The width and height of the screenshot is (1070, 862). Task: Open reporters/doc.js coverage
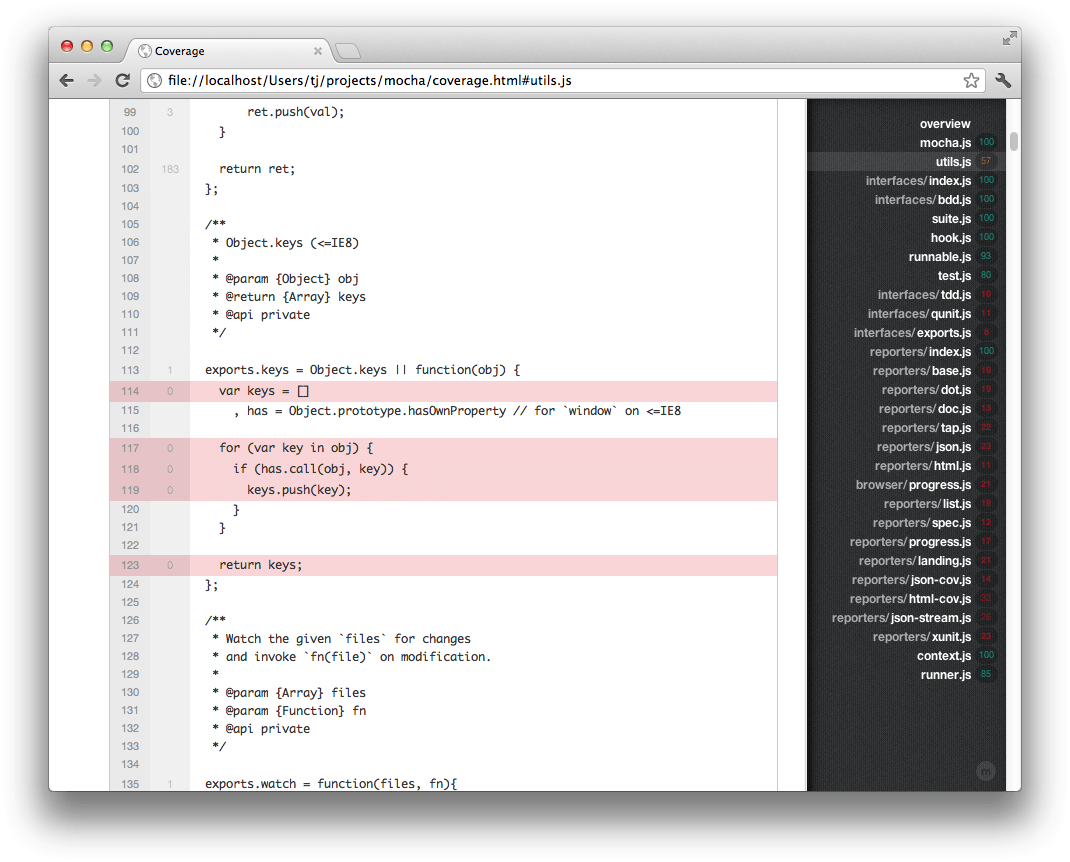[925, 410]
